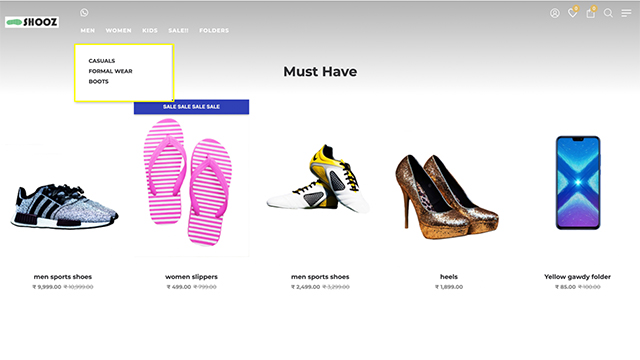Open the WOMEN menu
The image size is (640, 360).
(118, 31)
